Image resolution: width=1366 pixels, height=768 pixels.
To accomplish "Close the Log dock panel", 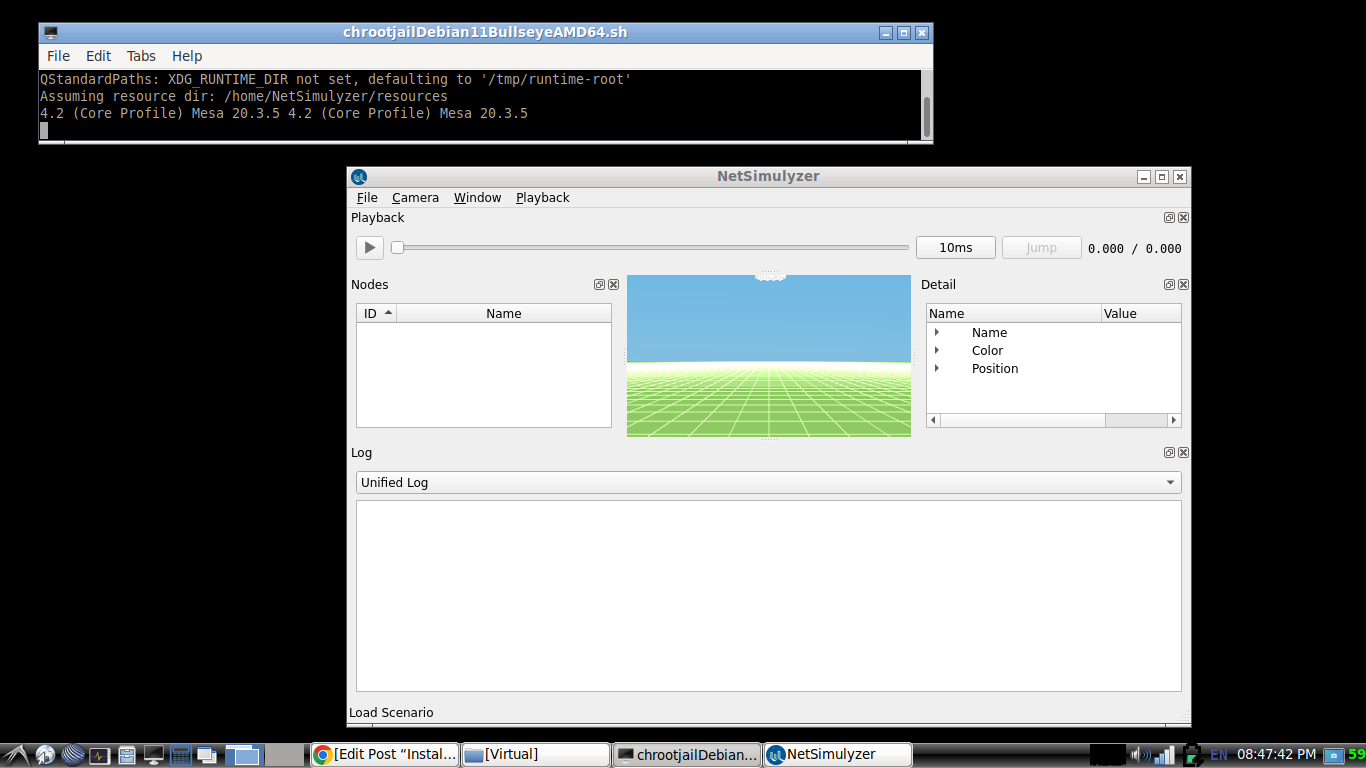I will point(1183,452).
